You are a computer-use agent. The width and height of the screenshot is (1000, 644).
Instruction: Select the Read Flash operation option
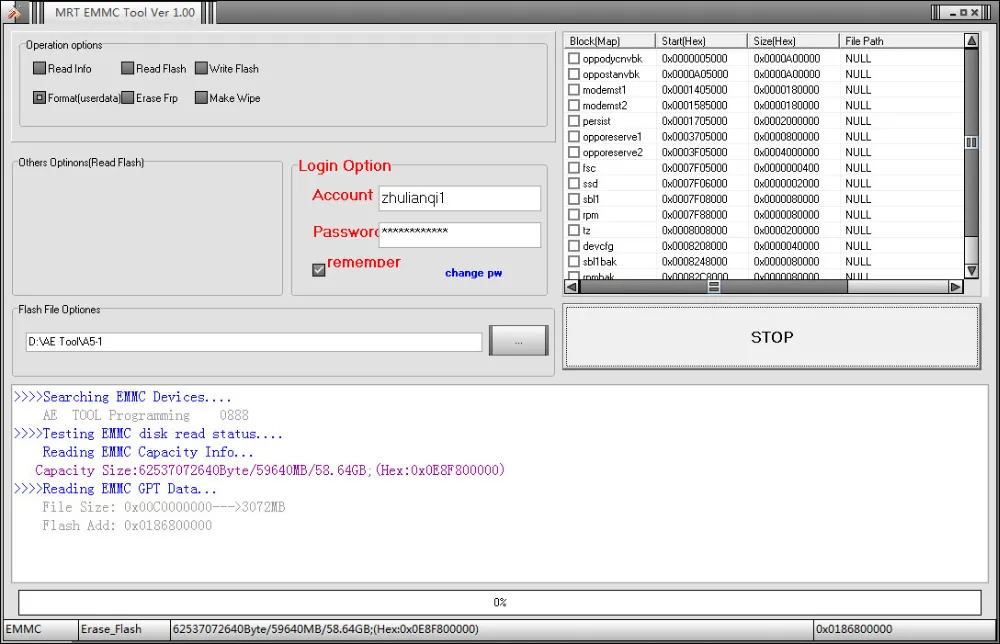tap(128, 69)
